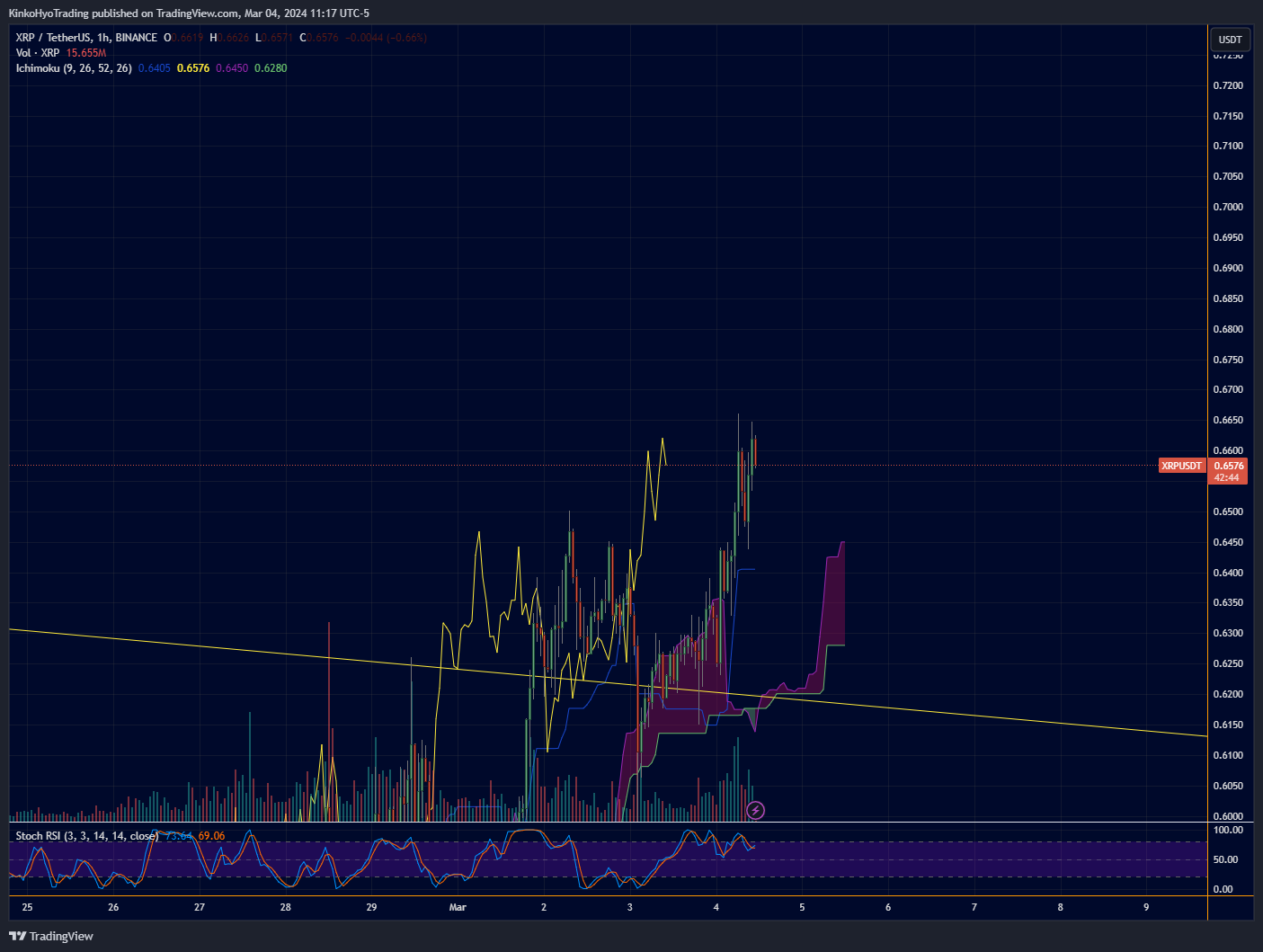Click Ichimoku blue value 0.6405
1263x952 pixels.
155,68
